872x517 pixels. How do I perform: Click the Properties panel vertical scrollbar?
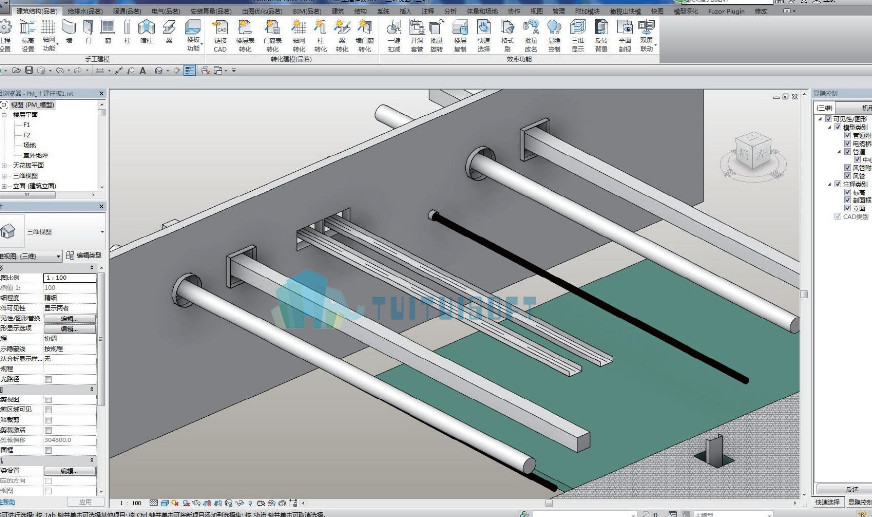click(101, 339)
